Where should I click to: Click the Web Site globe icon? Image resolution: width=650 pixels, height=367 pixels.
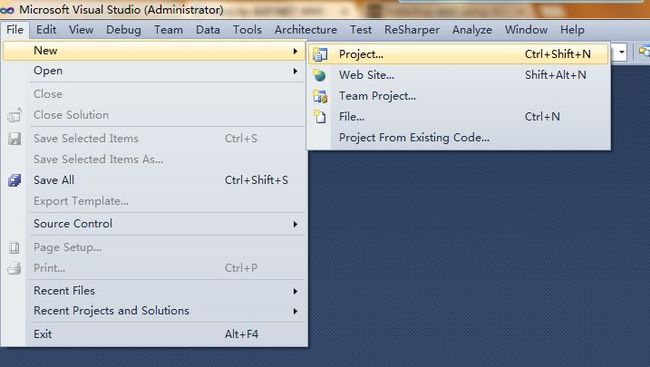point(320,75)
